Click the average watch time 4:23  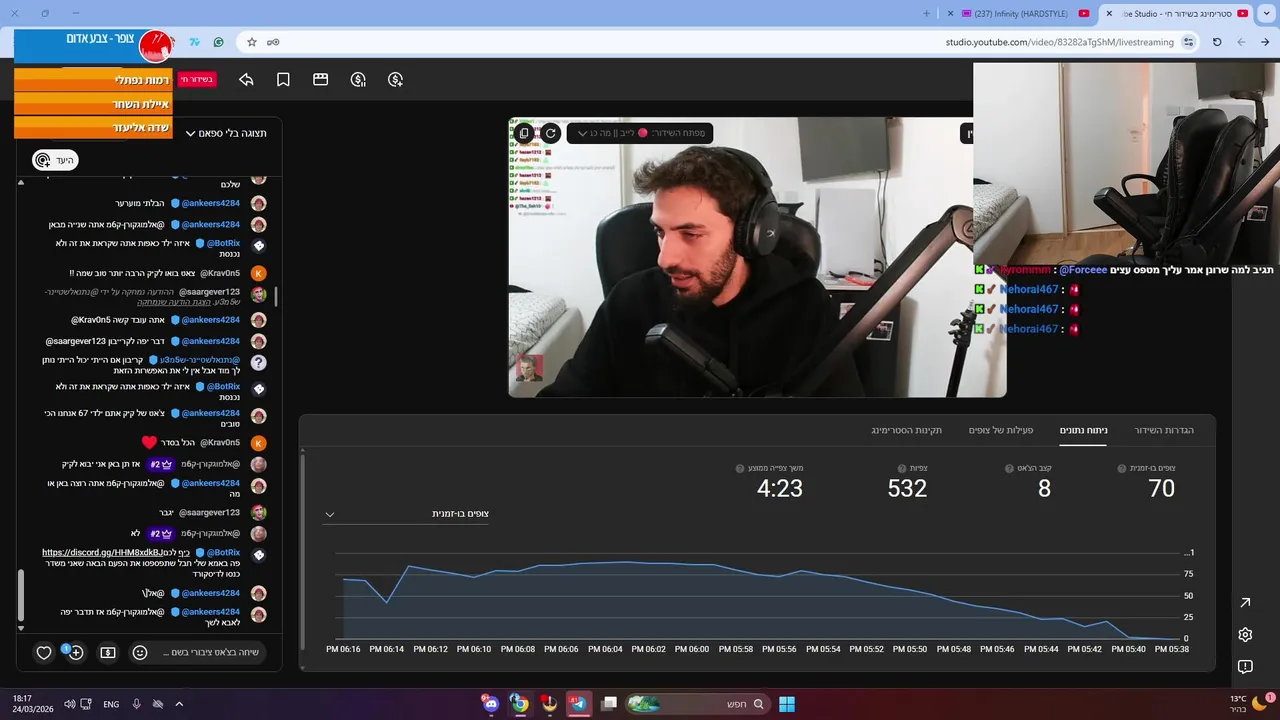tap(780, 488)
